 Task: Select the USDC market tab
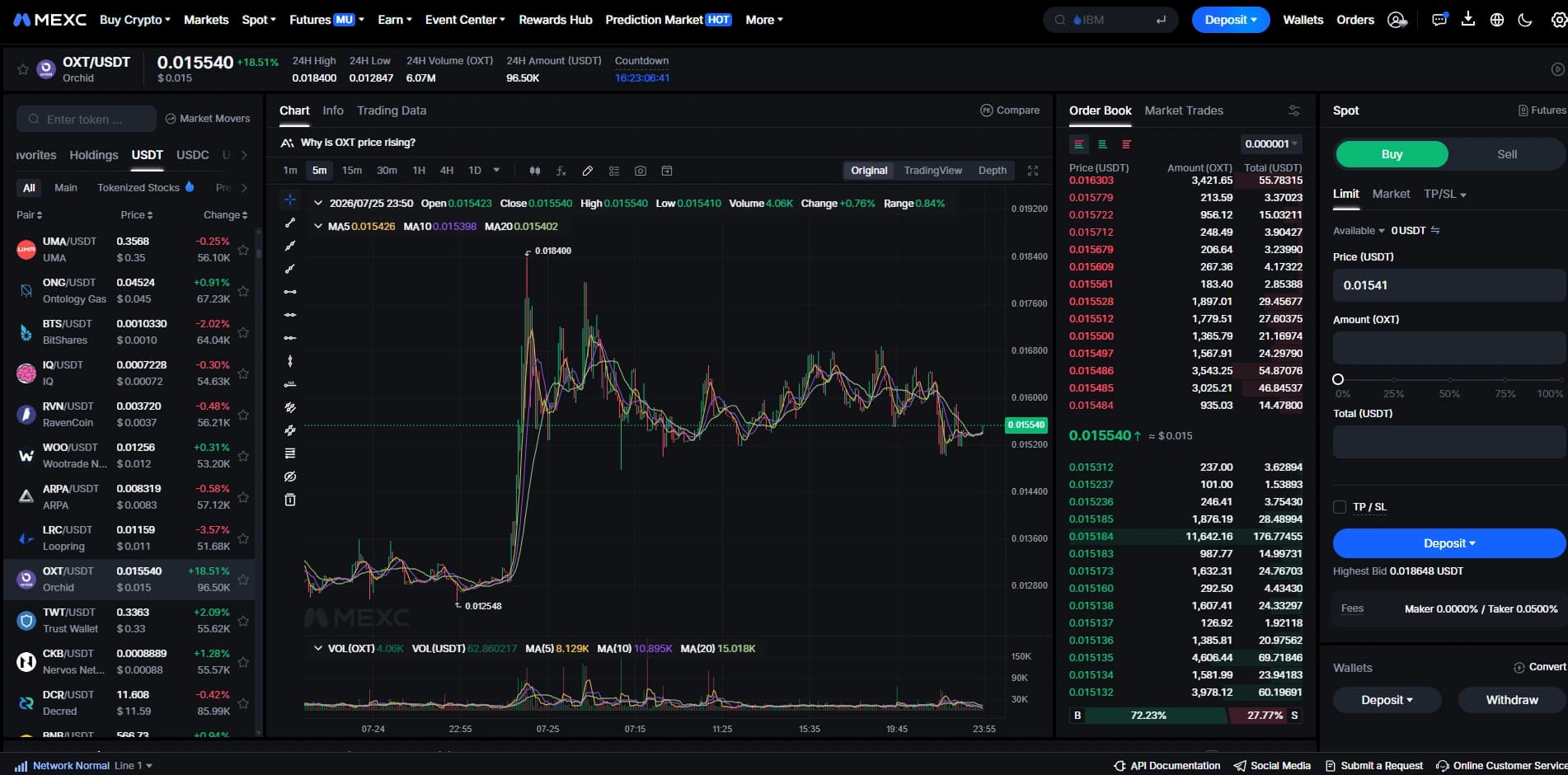[x=193, y=155]
